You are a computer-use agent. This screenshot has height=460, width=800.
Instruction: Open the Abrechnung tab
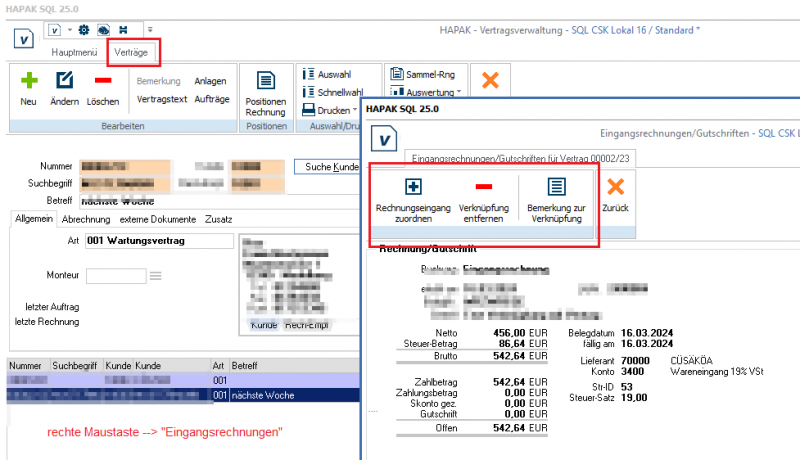tap(86, 218)
